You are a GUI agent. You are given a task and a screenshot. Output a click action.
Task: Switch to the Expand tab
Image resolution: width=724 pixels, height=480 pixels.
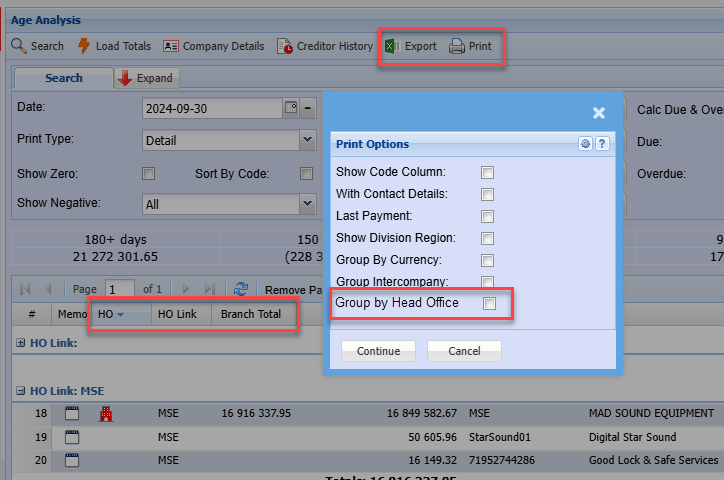[x=146, y=78]
